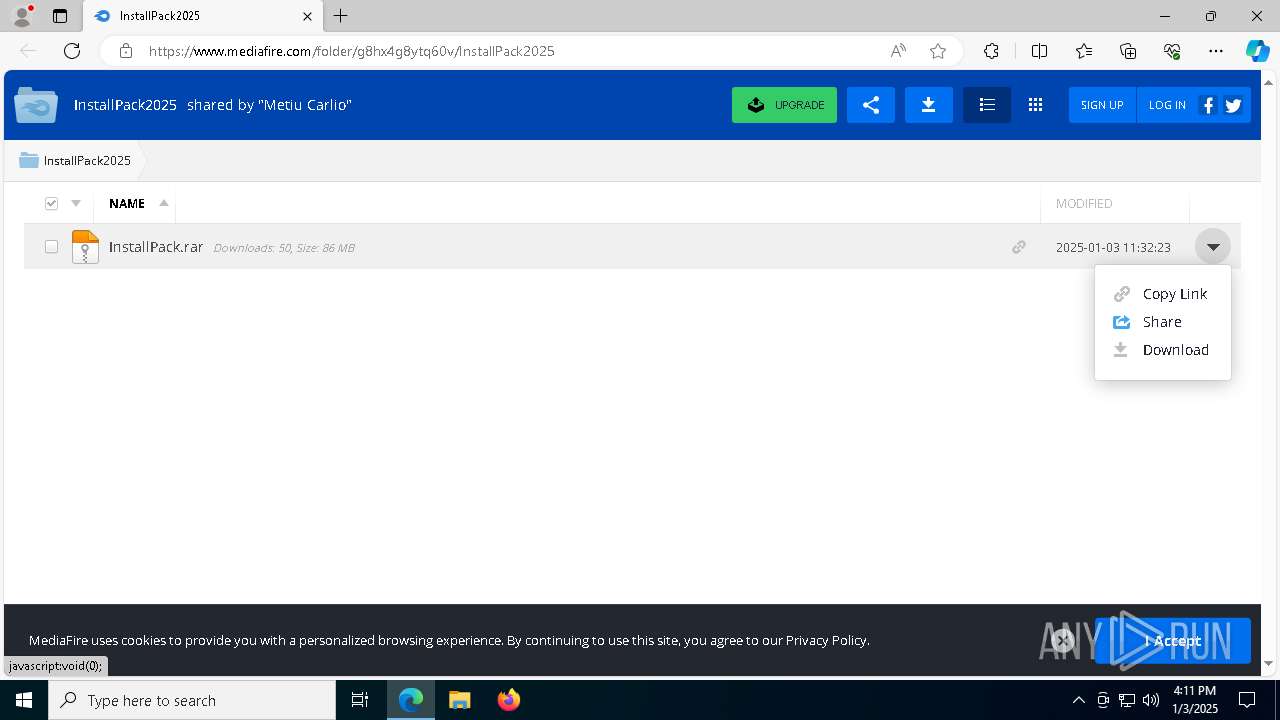Click the SIGN UP button
The image size is (1280, 720).
tap(1102, 105)
